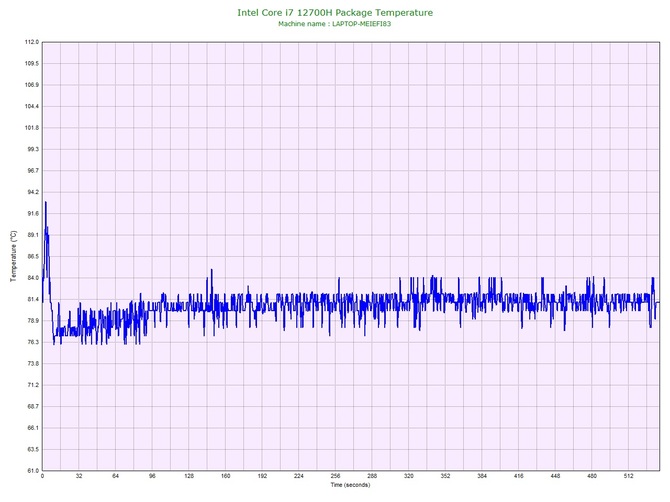The image size is (670, 502).
Task: Click the 224 tick label on the time axis
Action: [299, 476]
